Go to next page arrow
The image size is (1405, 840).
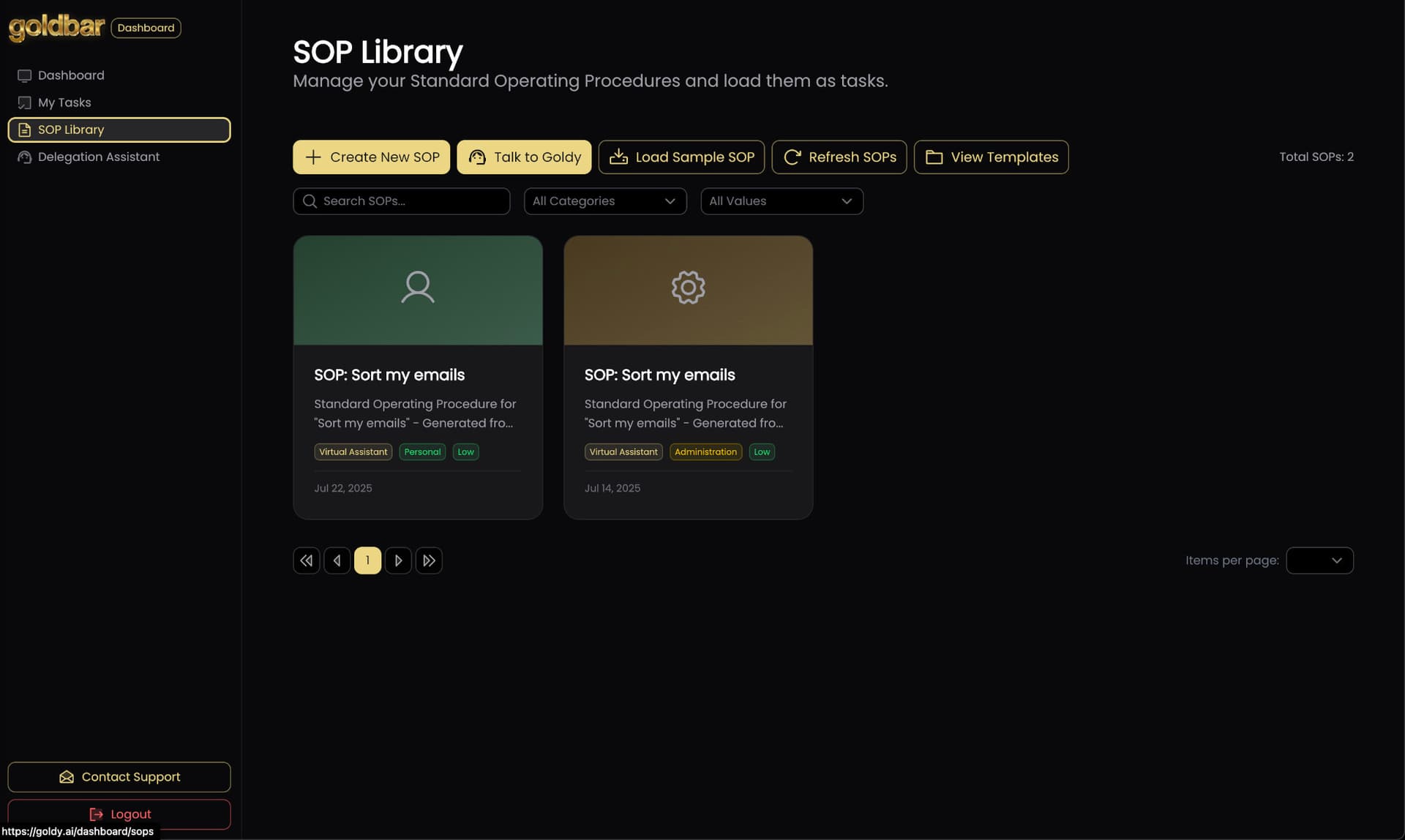point(398,560)
